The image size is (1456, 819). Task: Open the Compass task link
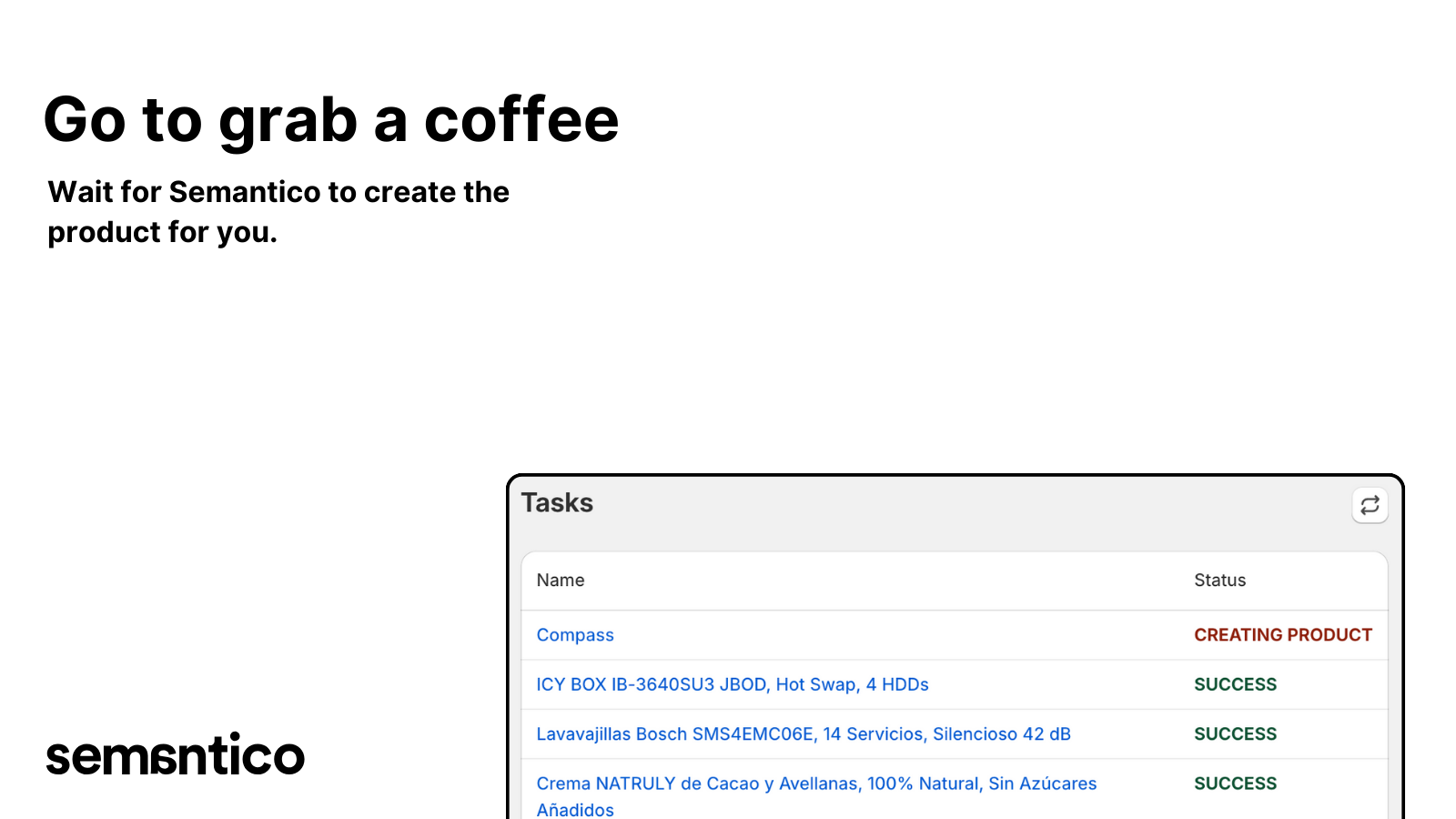tap(574, 634)
